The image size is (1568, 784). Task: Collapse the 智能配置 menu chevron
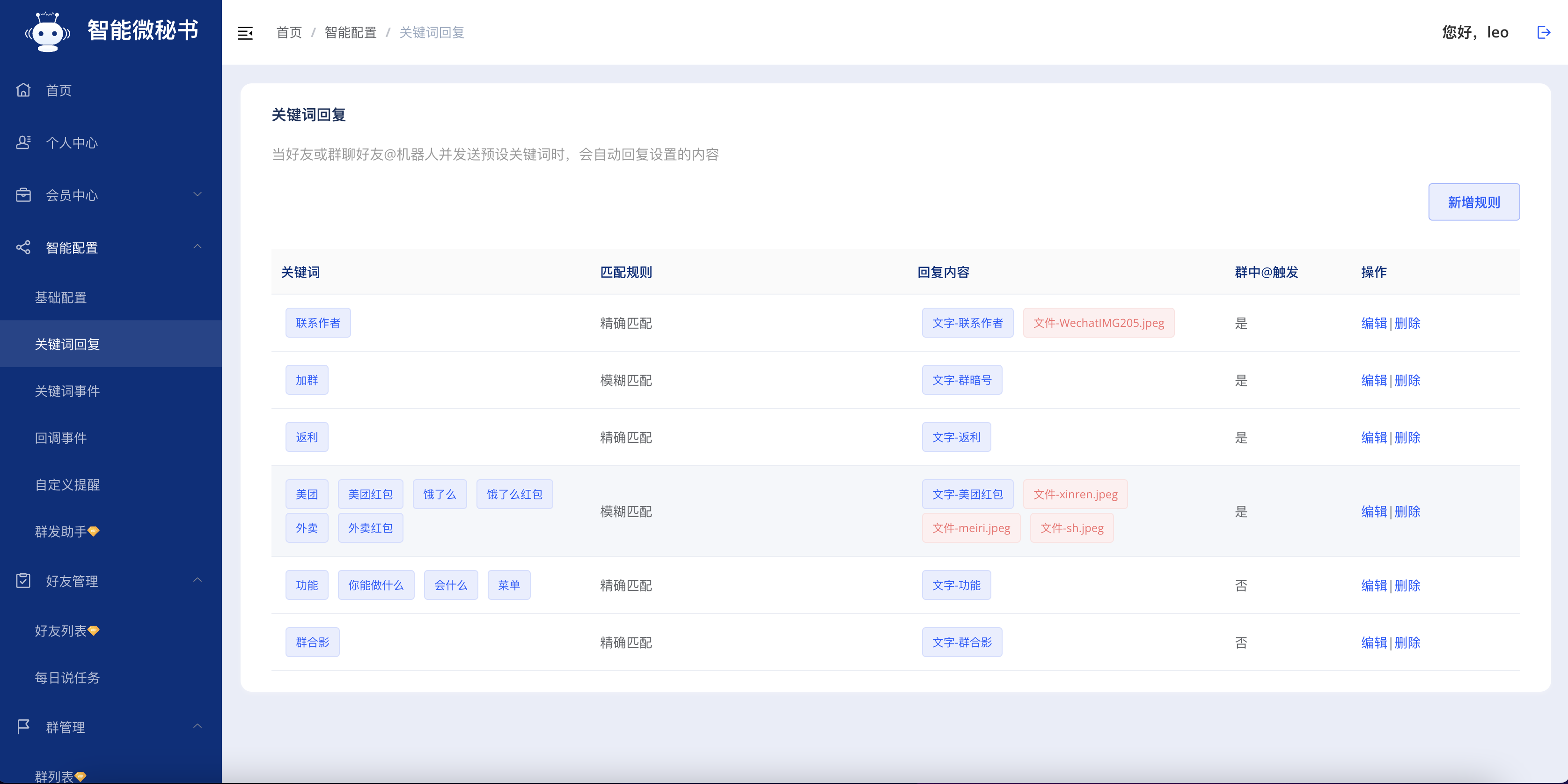[197, 247]
